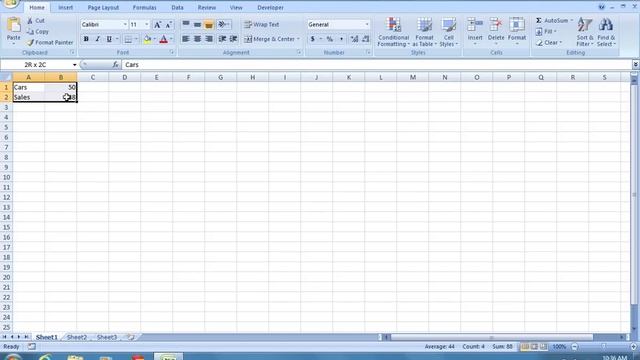Switch to Sheet2 worksheet tab
The height and width of the screenshot is (360, 640).
(x=77, y=337)
